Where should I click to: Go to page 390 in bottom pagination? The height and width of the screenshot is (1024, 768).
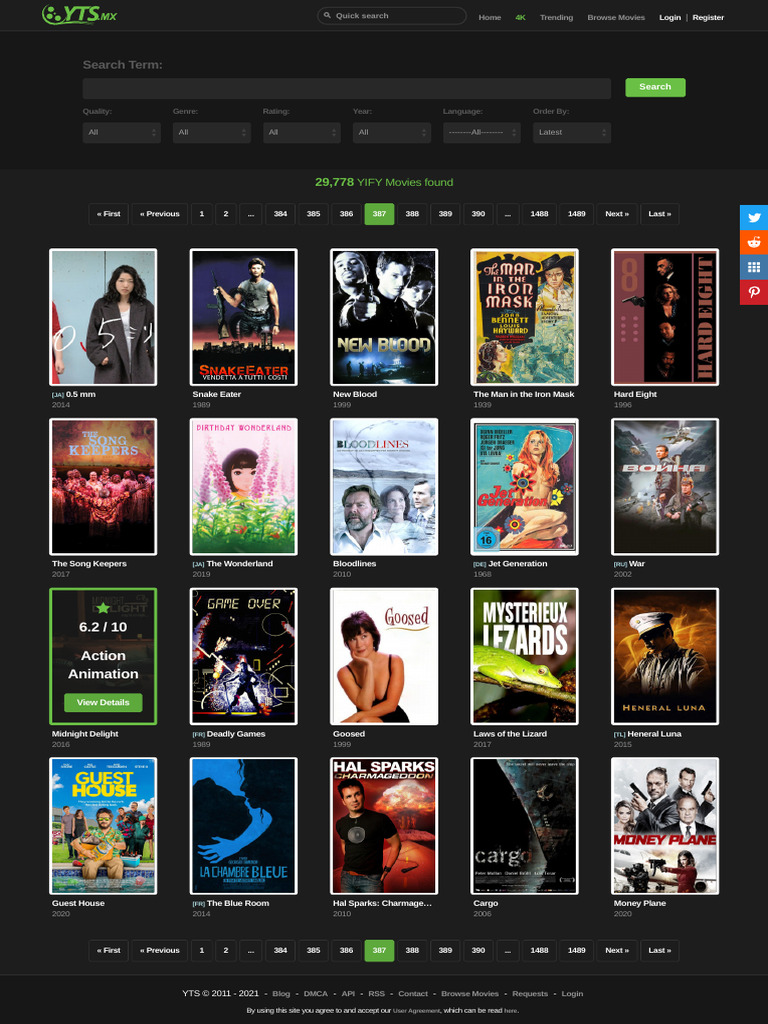coord(478,951)
